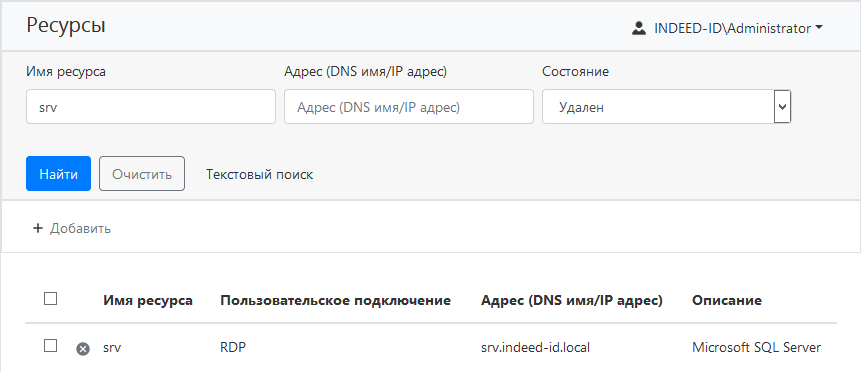The image size is (861, 372).
Task: Click the user profile silhouette icon
Action: click(639, 29)
